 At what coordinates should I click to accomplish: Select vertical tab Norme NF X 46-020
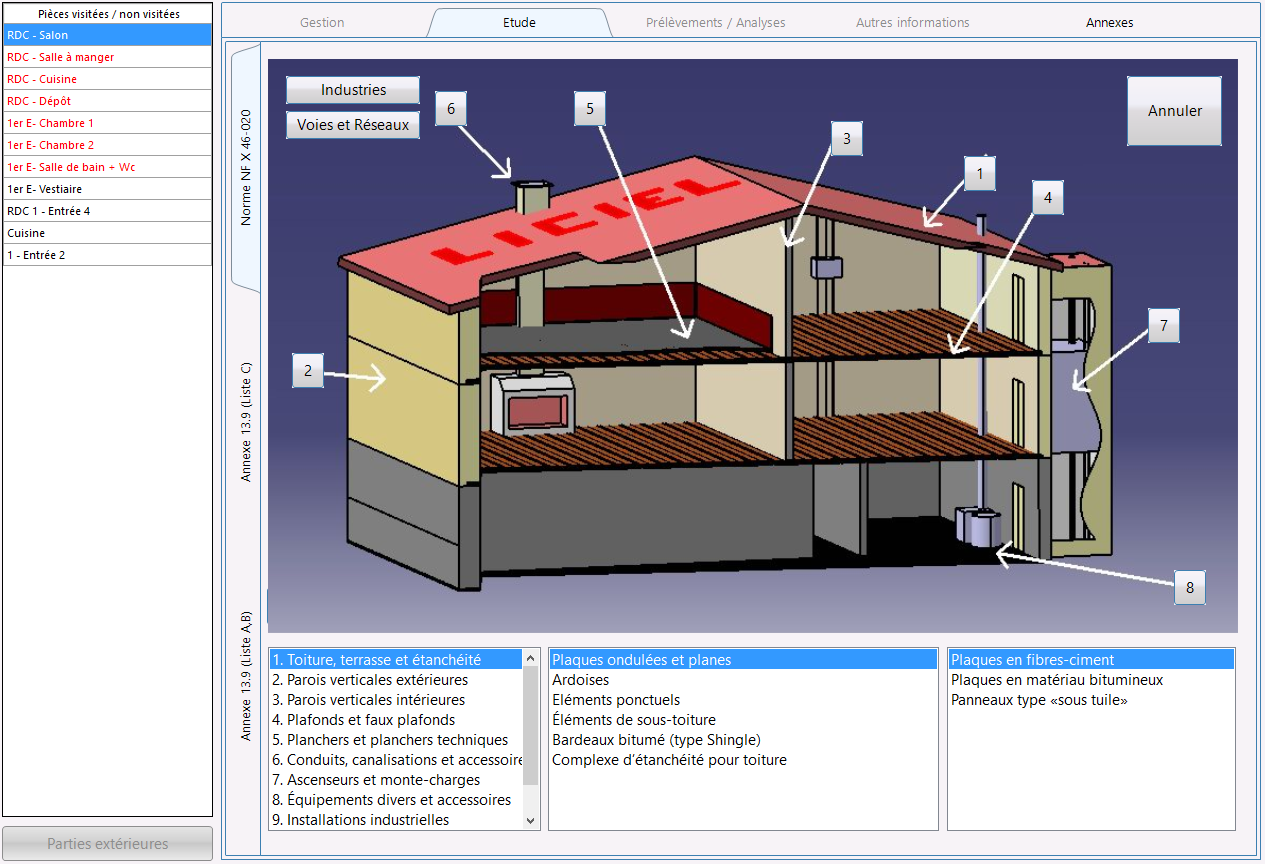point(246,167)
